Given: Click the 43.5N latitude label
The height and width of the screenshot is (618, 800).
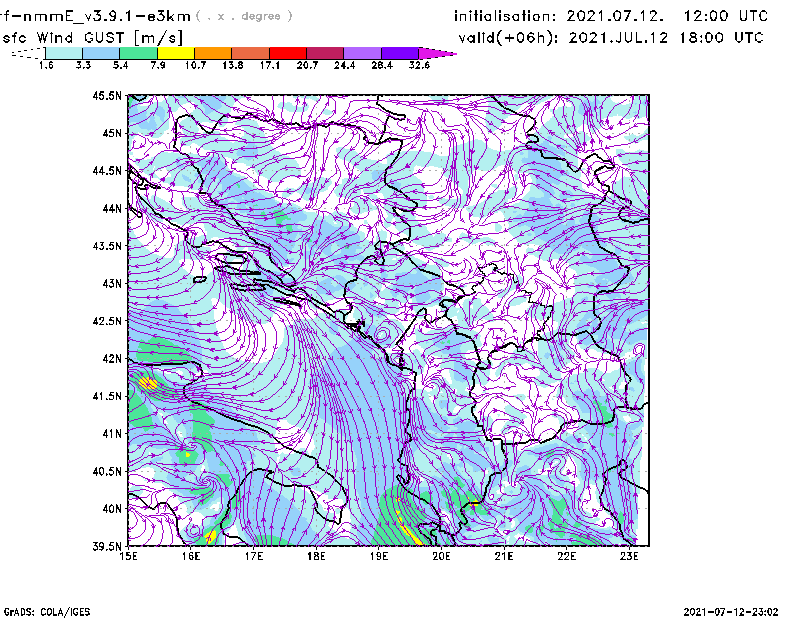Looking at the screenshot, I should 107,246.
